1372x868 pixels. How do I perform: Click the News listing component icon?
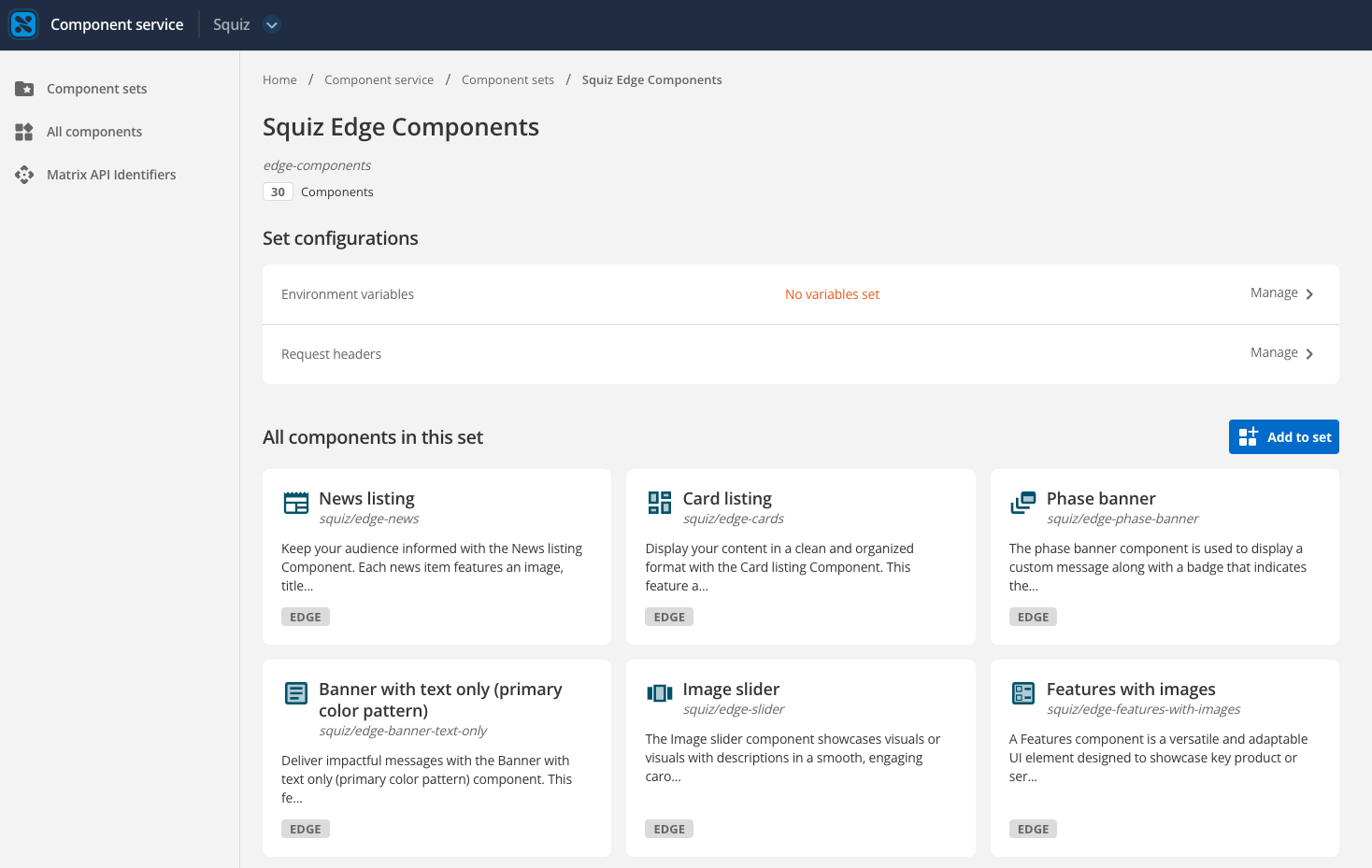296,503
